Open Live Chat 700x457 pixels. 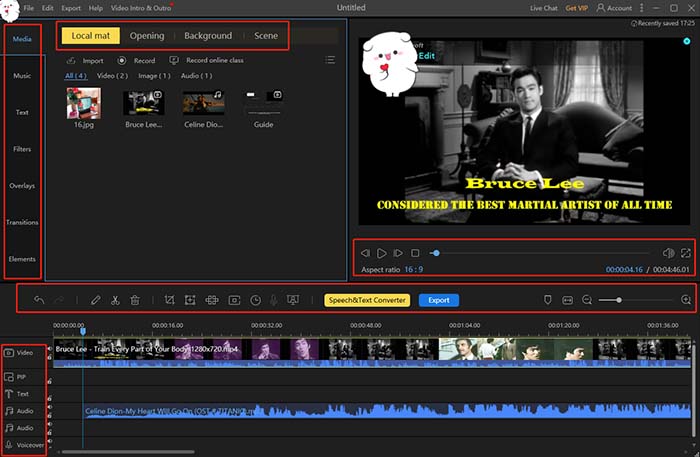[543, 8]
